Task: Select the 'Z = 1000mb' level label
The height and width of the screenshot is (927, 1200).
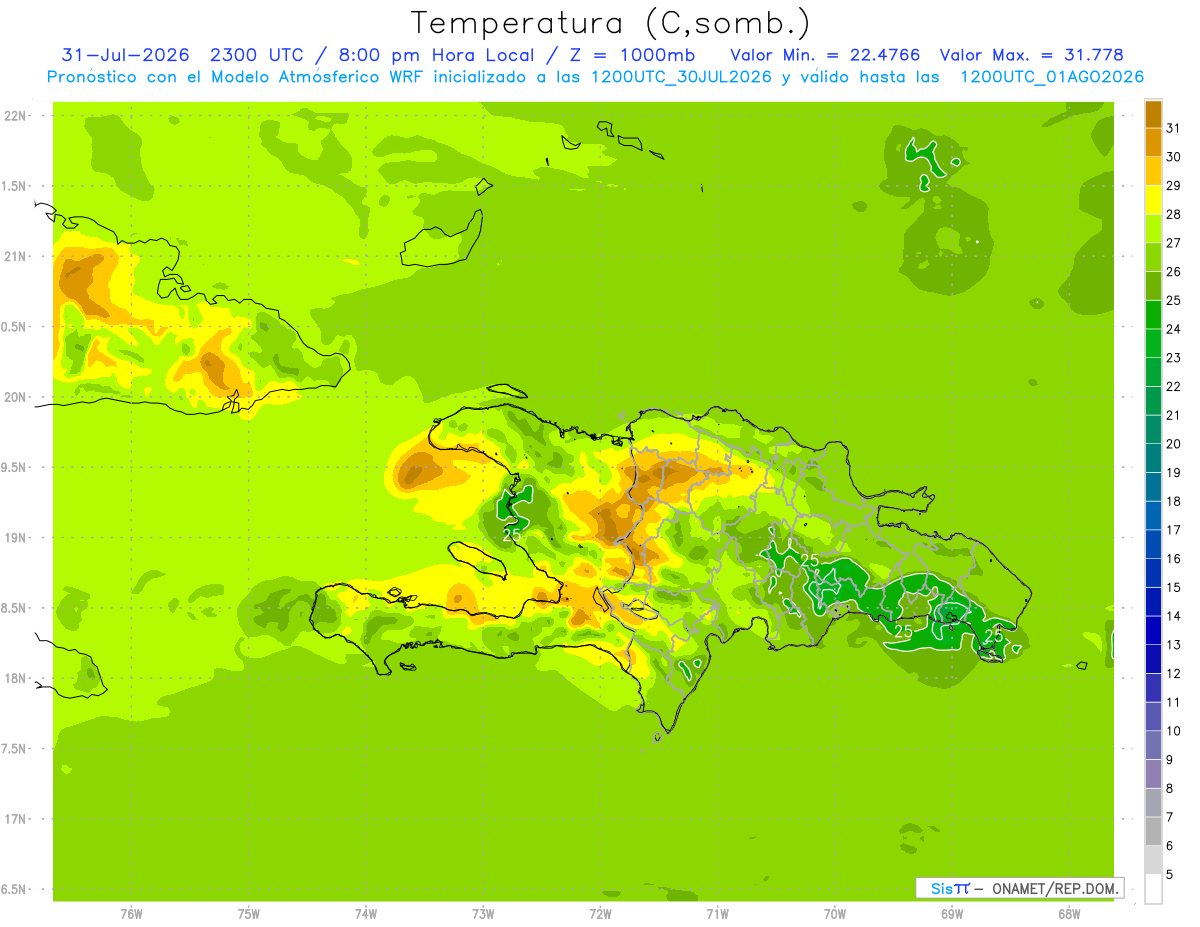Action: pos(632,55)
